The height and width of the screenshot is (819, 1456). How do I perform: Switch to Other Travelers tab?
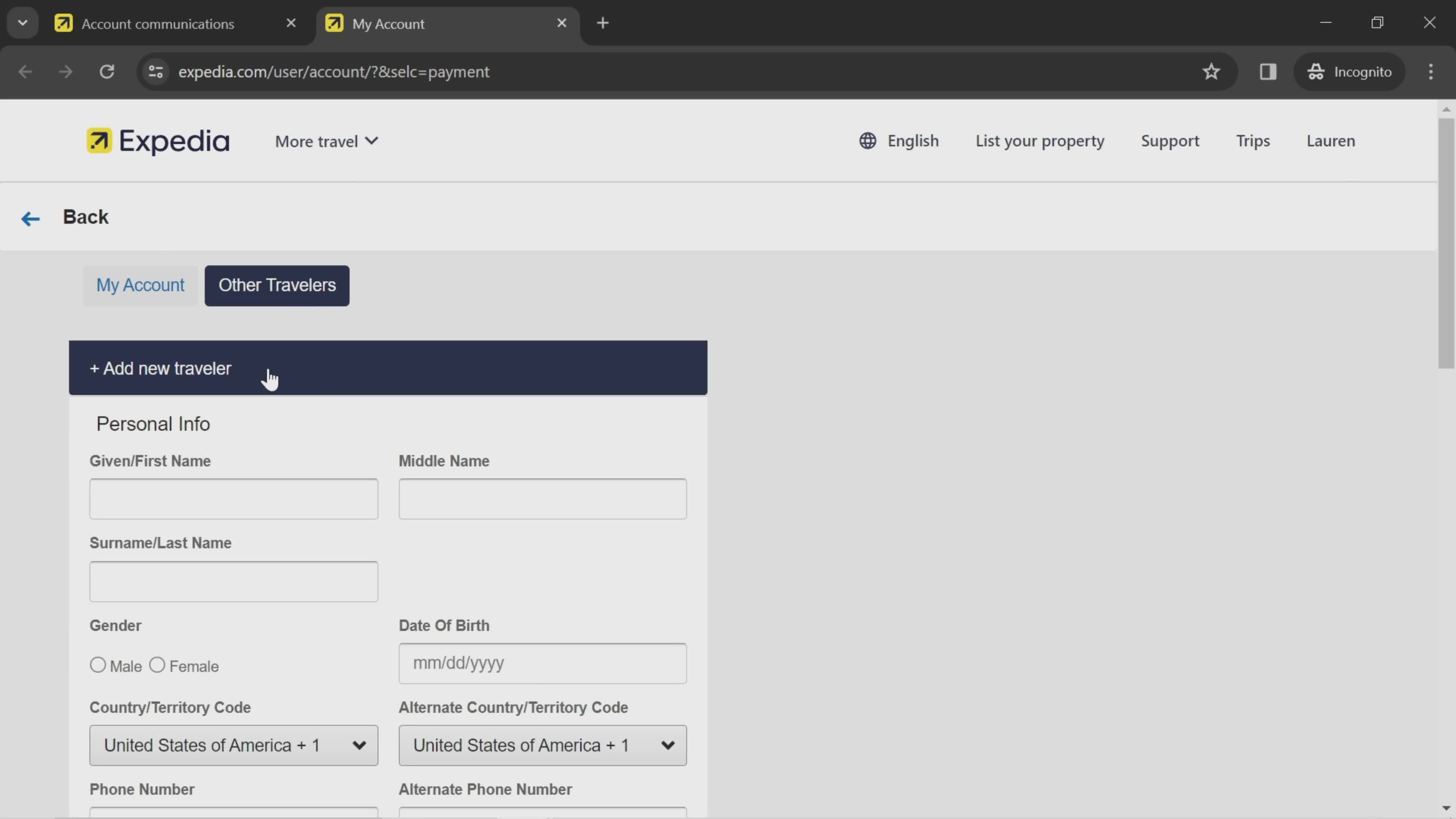tap(277, 285)
